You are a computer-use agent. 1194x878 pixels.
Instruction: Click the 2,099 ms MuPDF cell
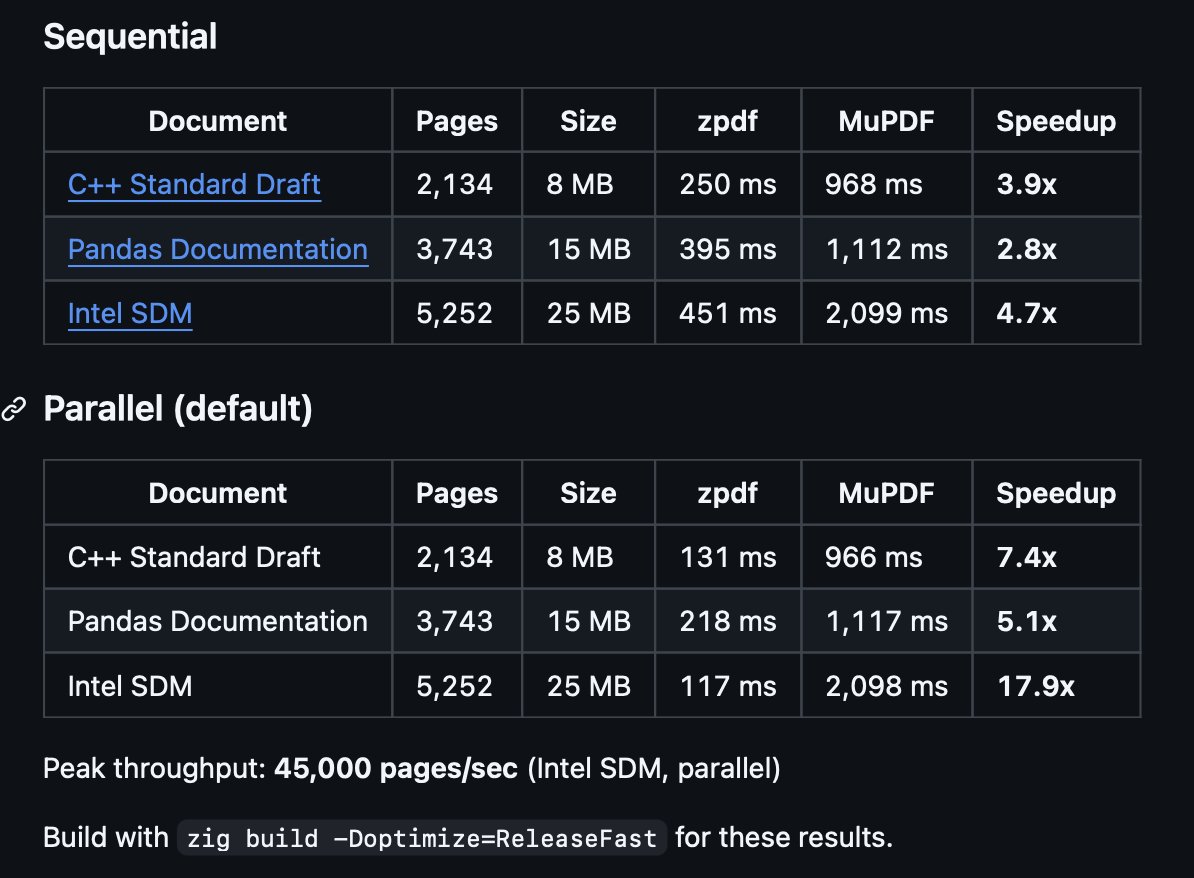pyautogui.click(x=886, y=314)
